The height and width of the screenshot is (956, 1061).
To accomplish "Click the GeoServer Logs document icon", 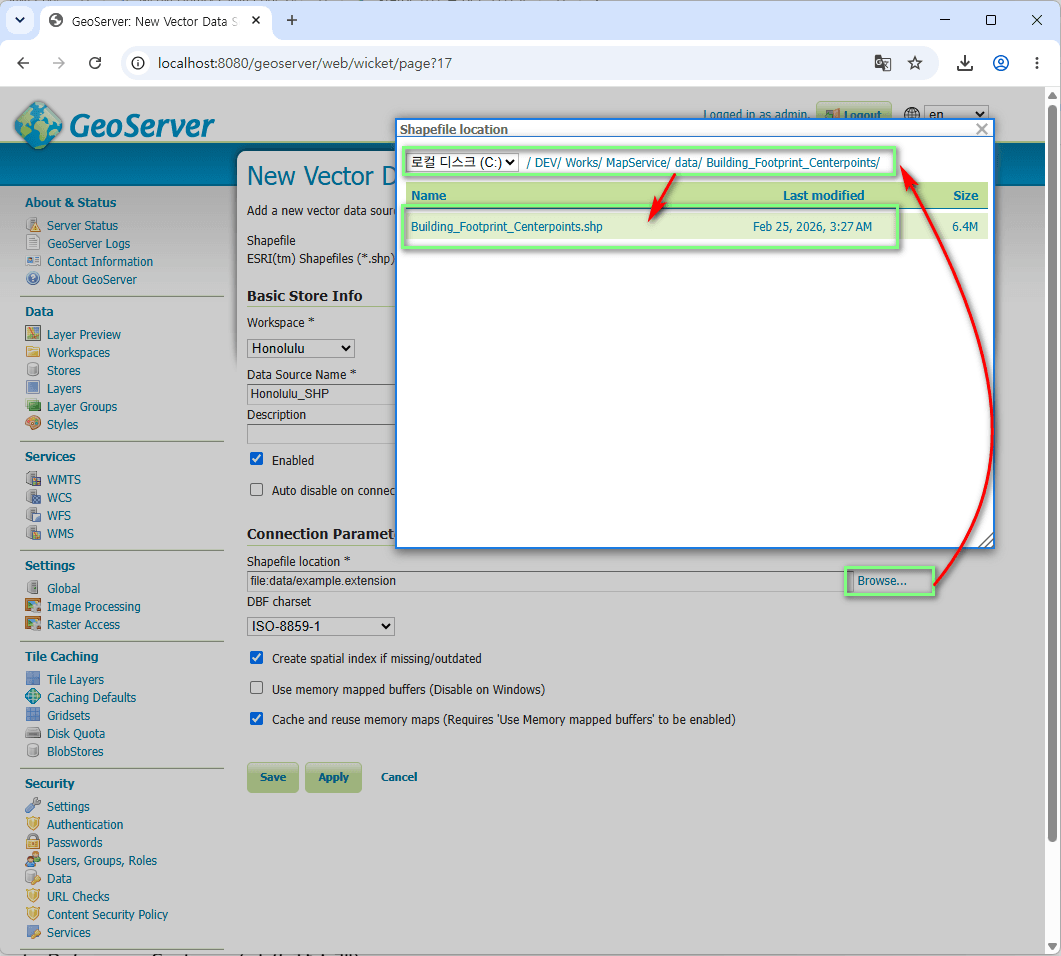I will coord(32,243).
